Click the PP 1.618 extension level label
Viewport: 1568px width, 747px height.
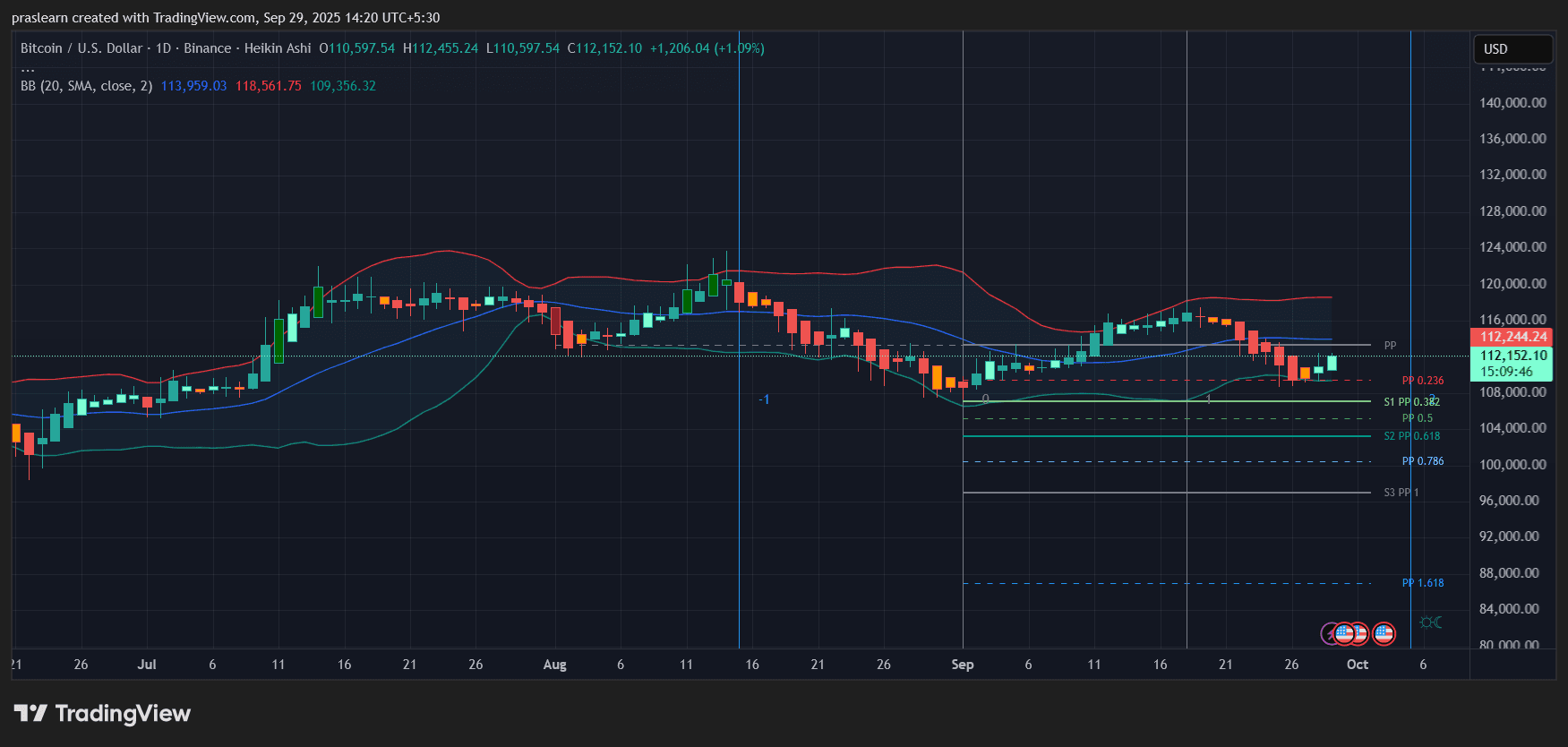pyautogui.click(x=1422, y=583)
